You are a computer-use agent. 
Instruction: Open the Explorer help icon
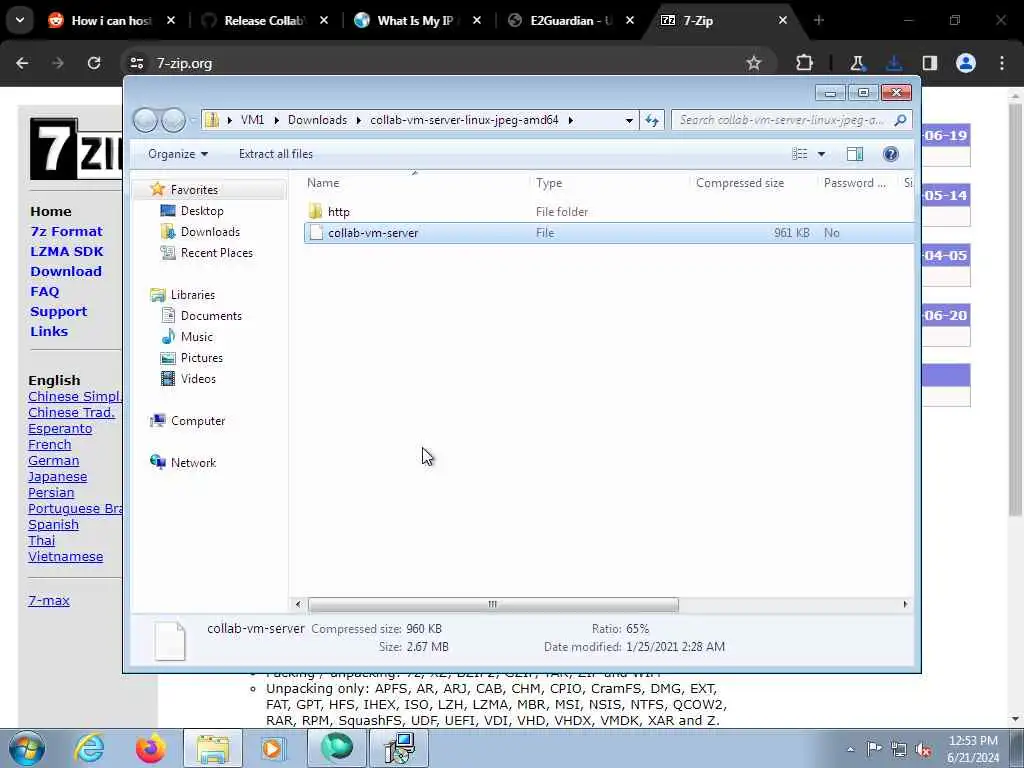pos(890,154)
